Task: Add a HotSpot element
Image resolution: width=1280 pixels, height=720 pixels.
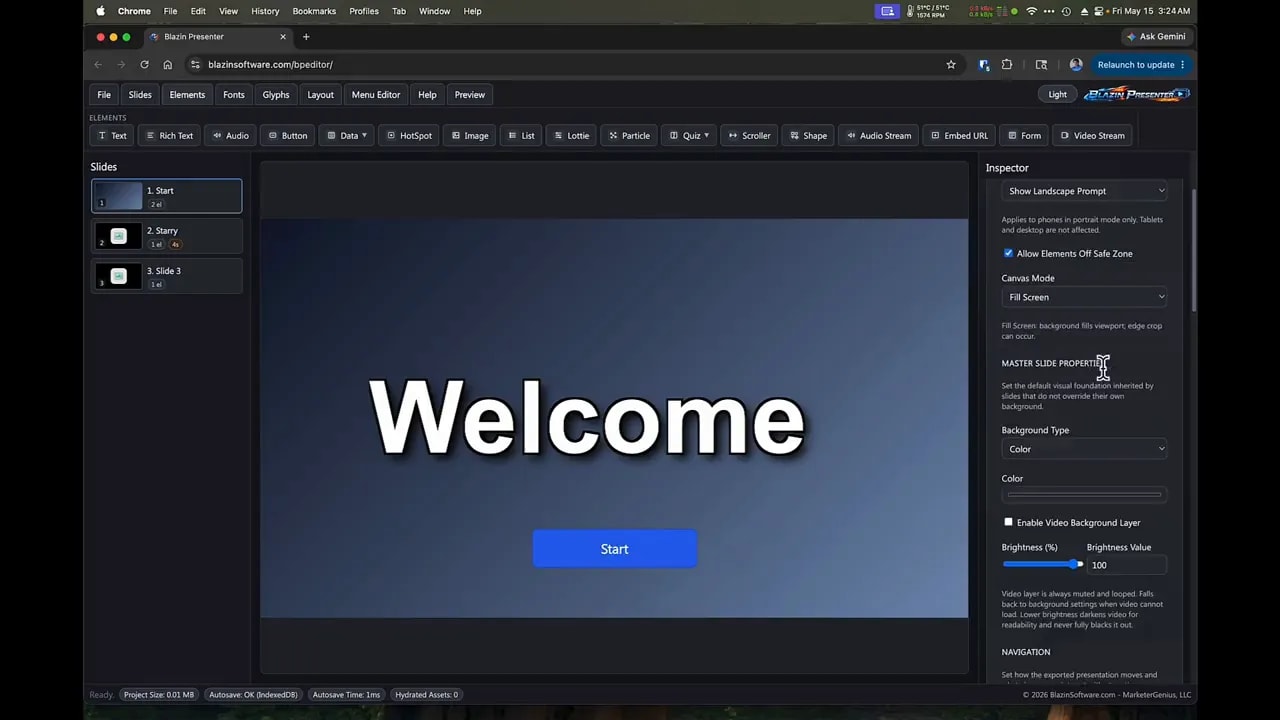Action: [x=408, y=136]
